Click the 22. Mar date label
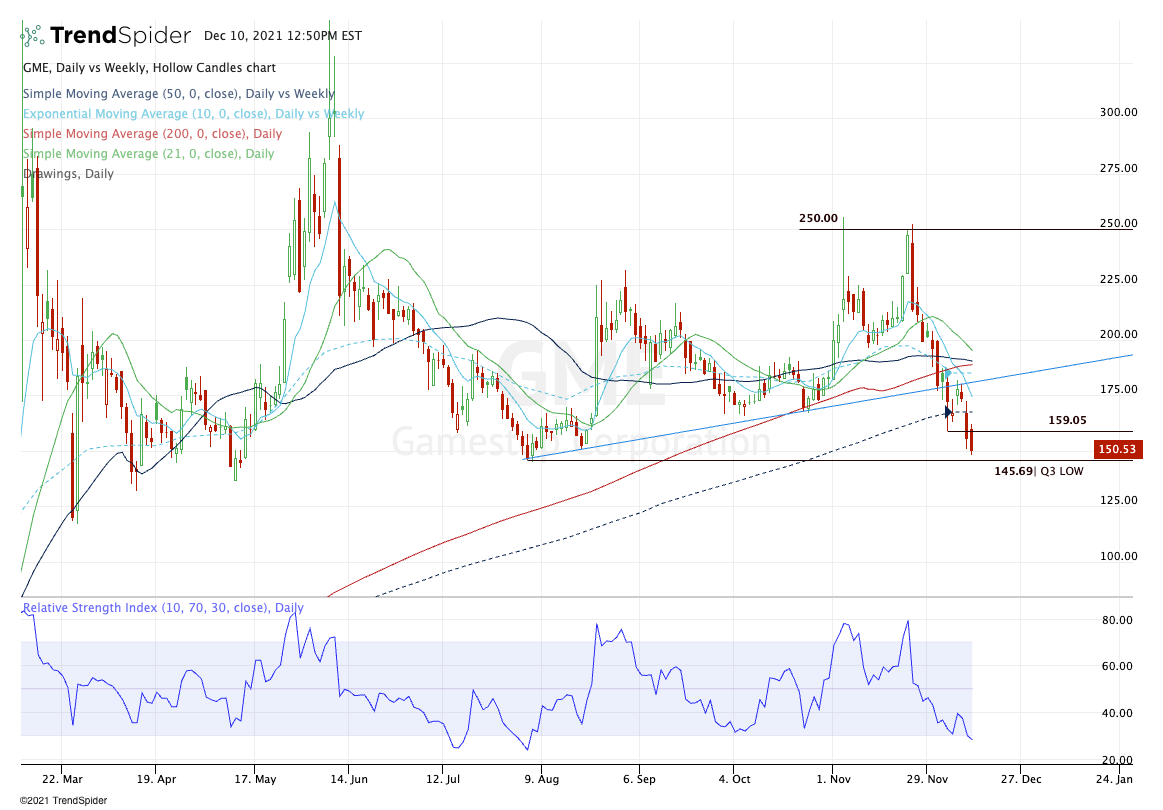The width and height of the screenshot is (1163, 810). click(62, 779)
